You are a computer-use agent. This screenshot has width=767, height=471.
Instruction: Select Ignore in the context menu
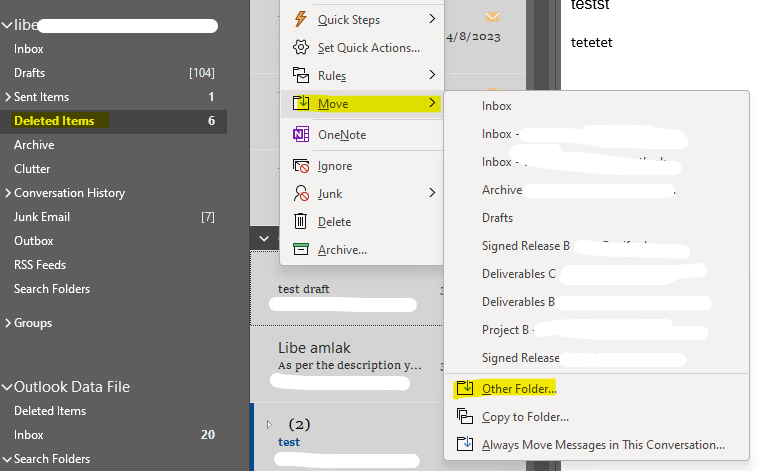(x=362, y=166)
